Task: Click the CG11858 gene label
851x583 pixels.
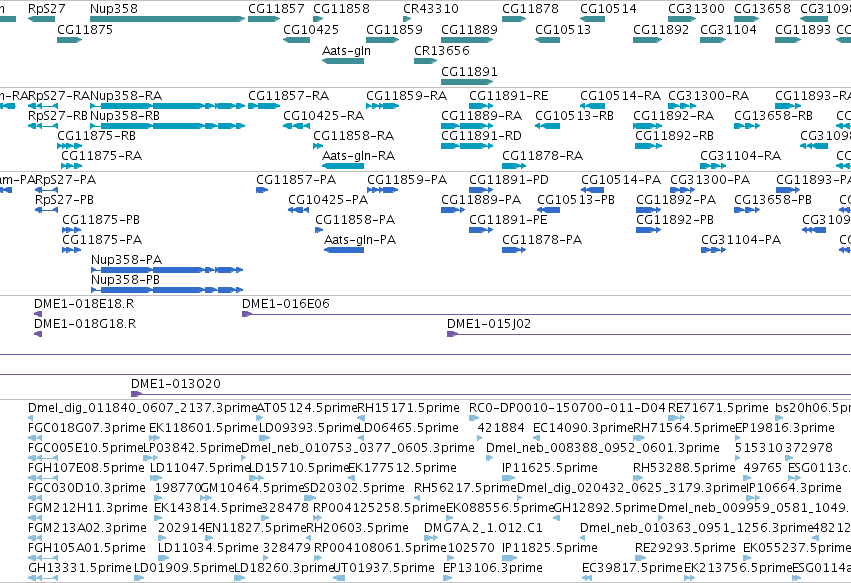Action: (341, 9)
